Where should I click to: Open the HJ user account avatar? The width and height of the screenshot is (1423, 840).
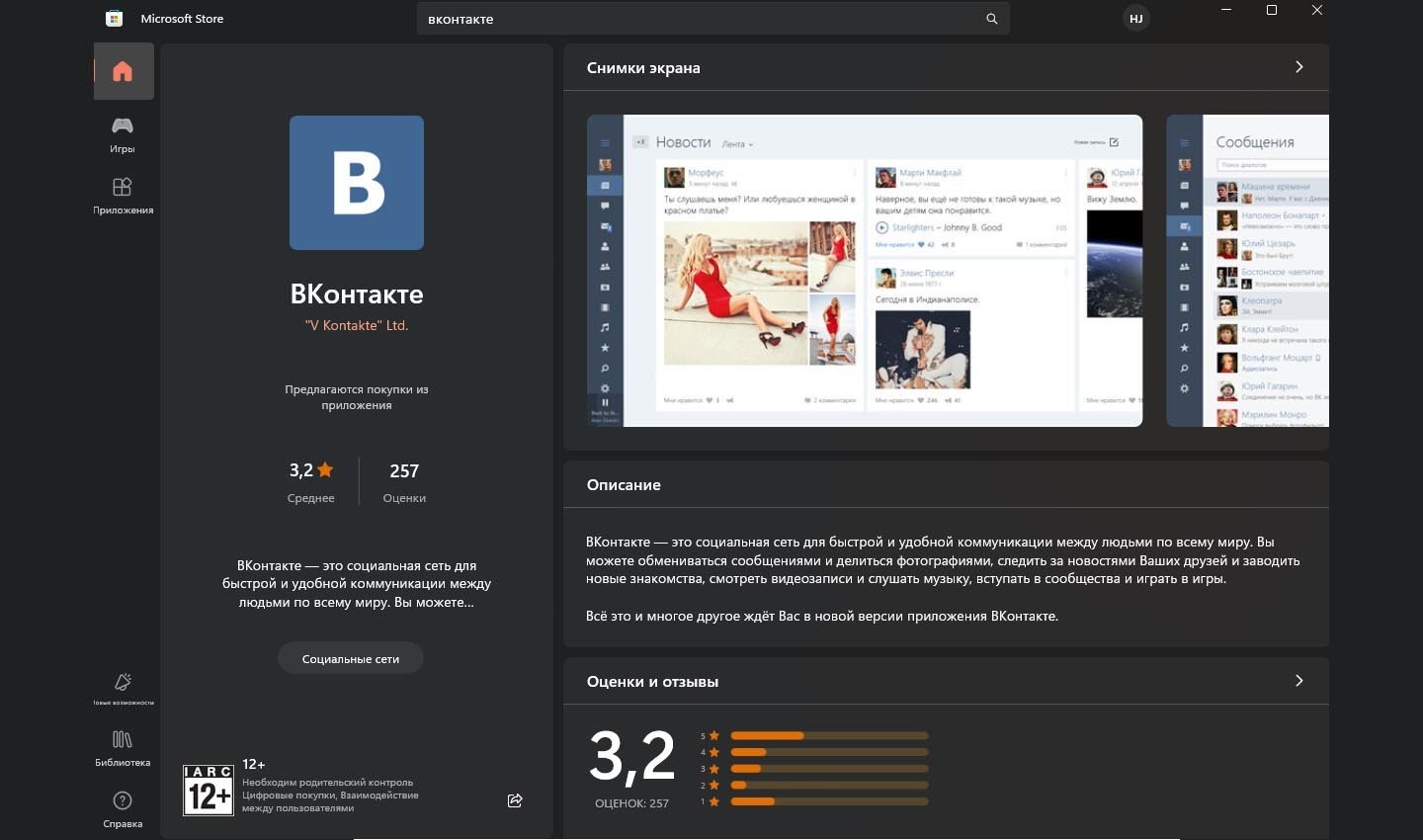1136,19
